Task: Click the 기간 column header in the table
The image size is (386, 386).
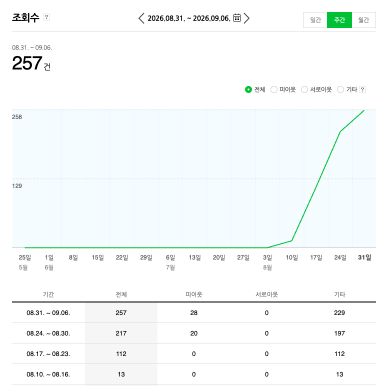Action: (x=48, y=294)
